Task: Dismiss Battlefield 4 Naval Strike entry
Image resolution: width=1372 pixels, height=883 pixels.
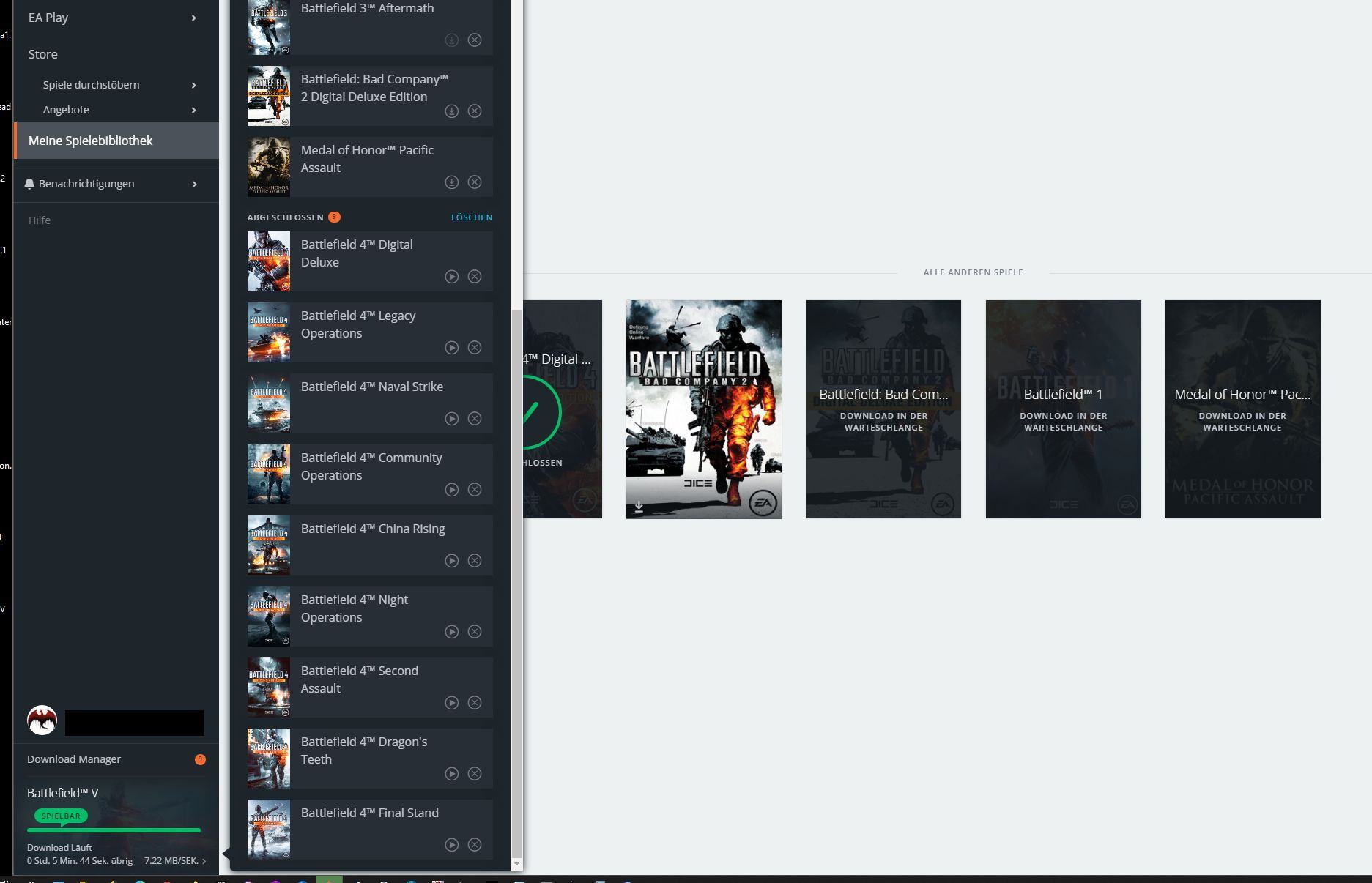Action: 475,418
